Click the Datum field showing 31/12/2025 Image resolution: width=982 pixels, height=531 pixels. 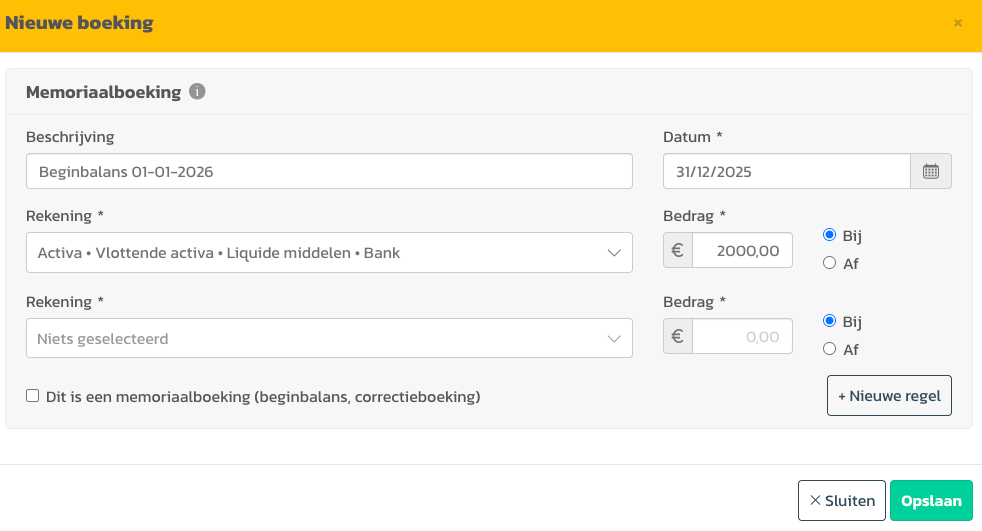[786, 171]
